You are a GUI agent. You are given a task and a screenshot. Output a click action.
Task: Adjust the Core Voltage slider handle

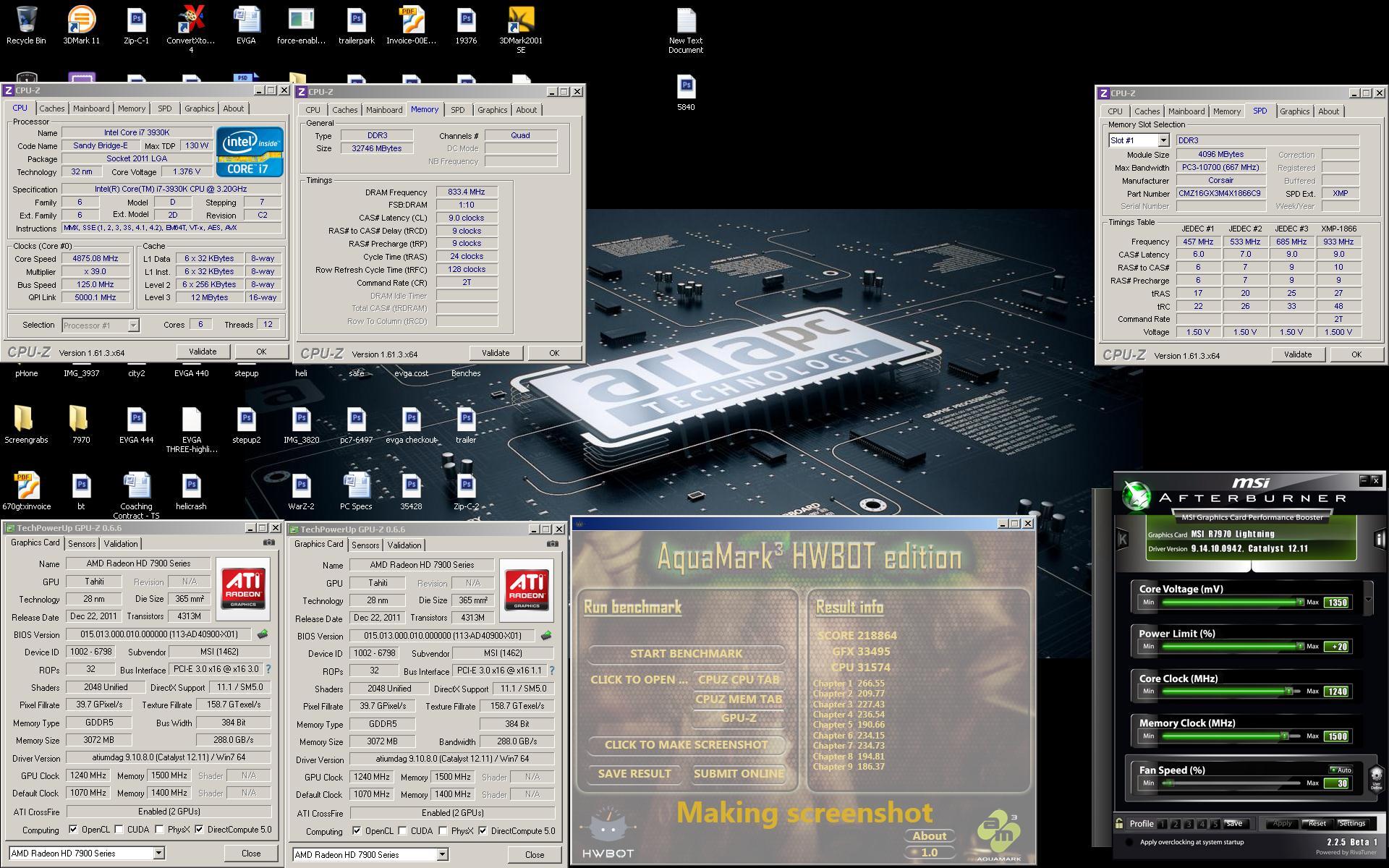point(1300,603)
